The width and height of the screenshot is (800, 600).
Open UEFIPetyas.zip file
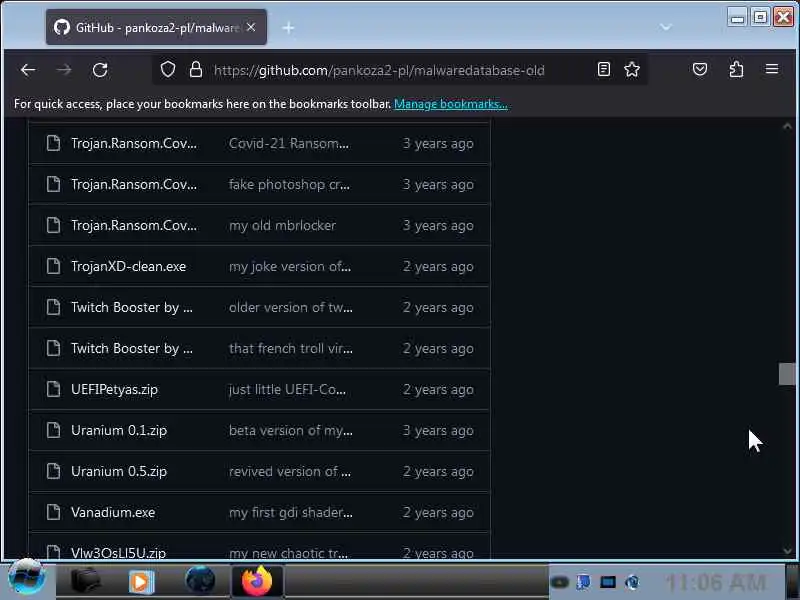point(114,389)
